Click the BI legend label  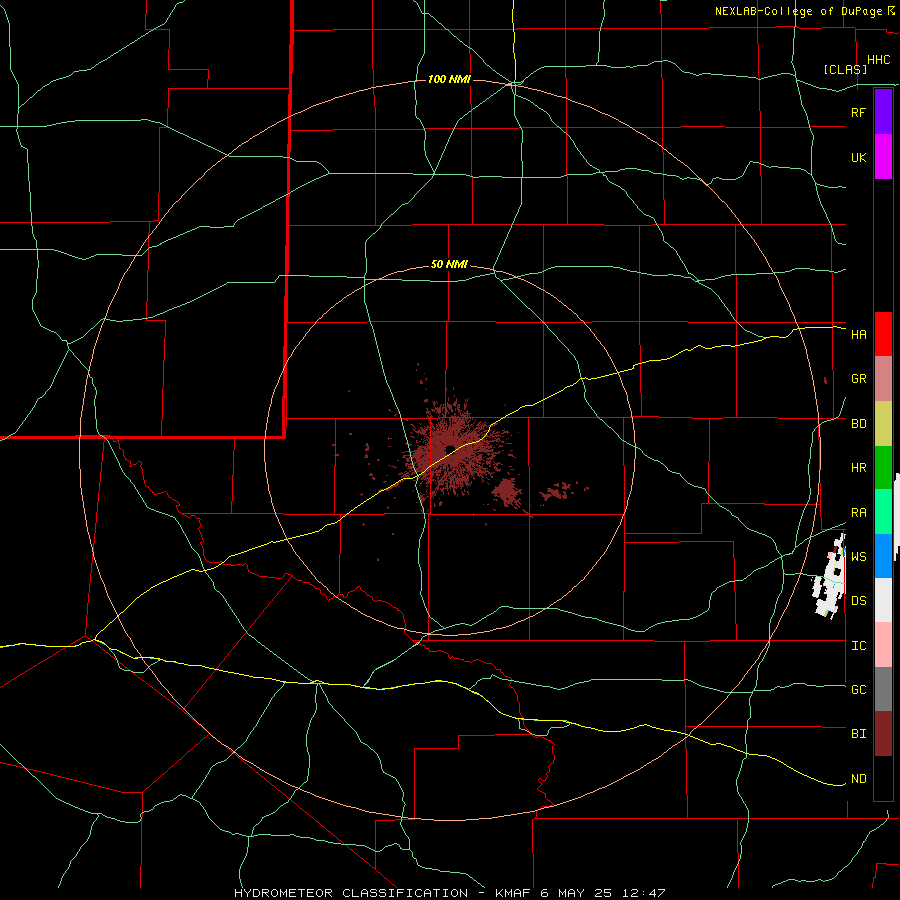point(858,734)
